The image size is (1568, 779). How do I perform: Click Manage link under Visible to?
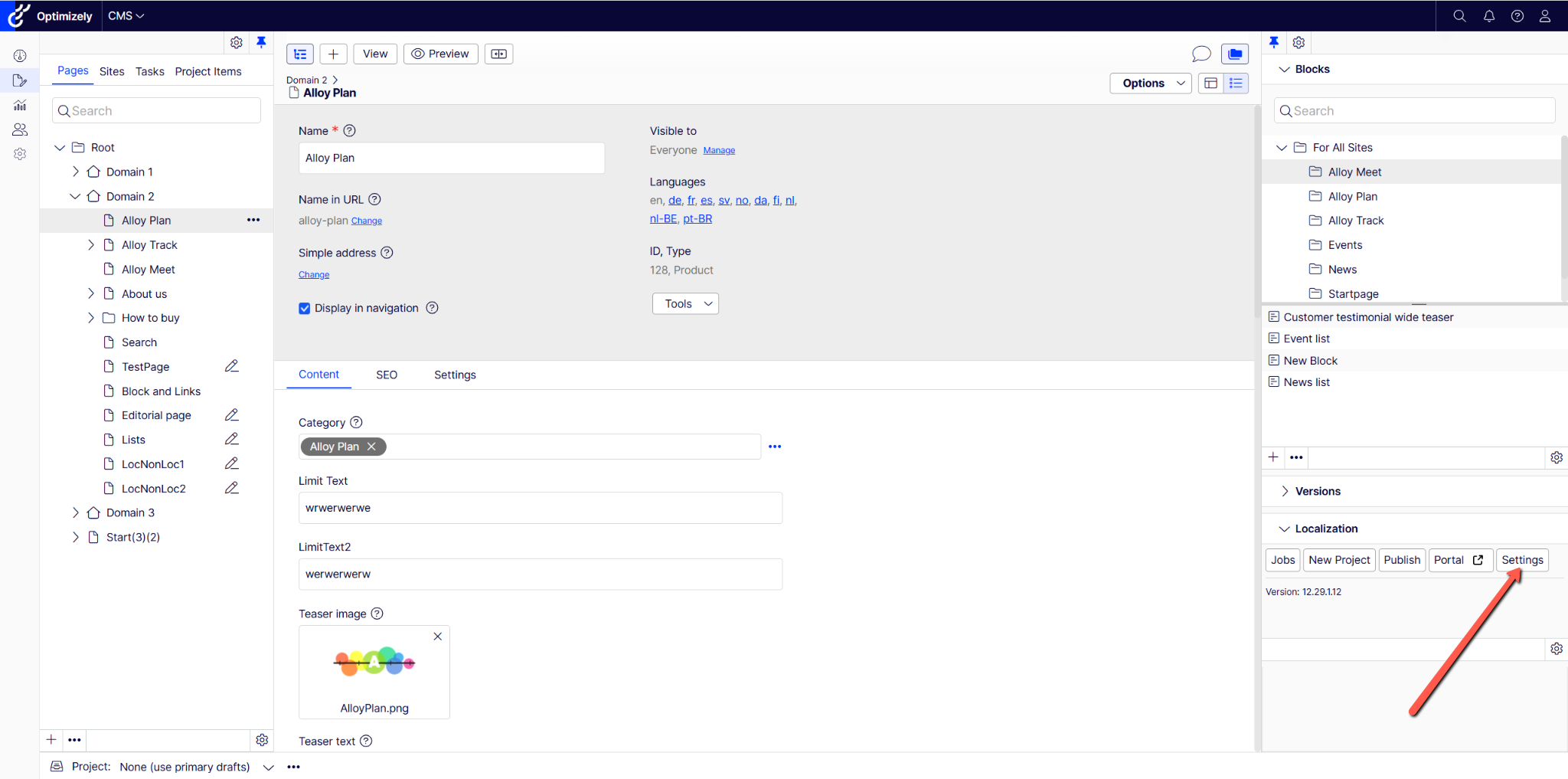[x=719, y=150]
